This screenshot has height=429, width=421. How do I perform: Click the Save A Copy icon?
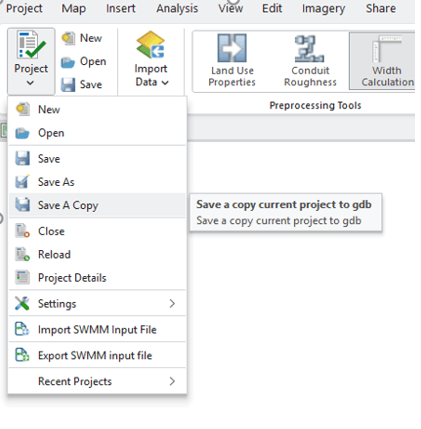click(x=23, y=205)
